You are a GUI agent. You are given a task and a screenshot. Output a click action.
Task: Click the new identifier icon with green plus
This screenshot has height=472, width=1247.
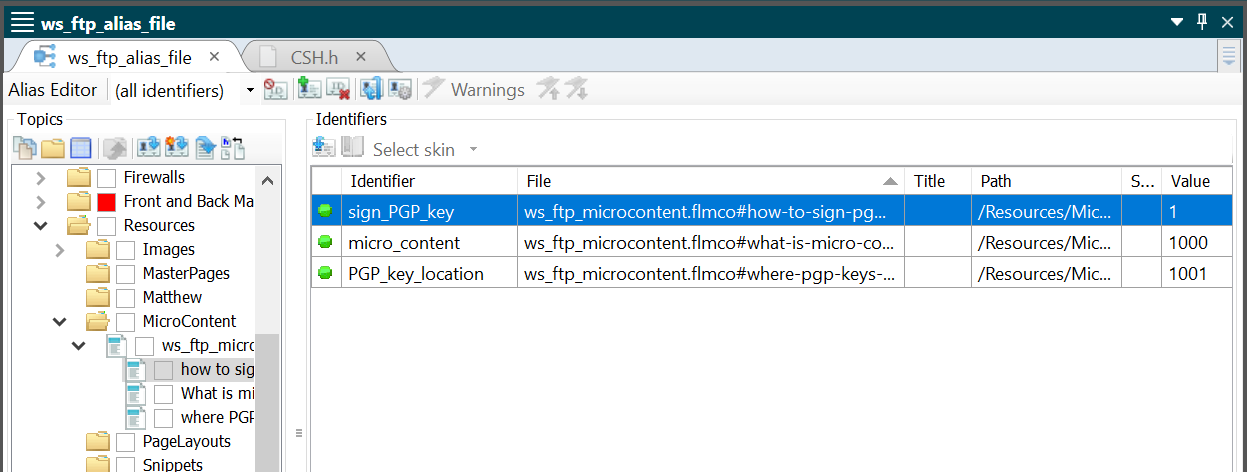(309, 90)
